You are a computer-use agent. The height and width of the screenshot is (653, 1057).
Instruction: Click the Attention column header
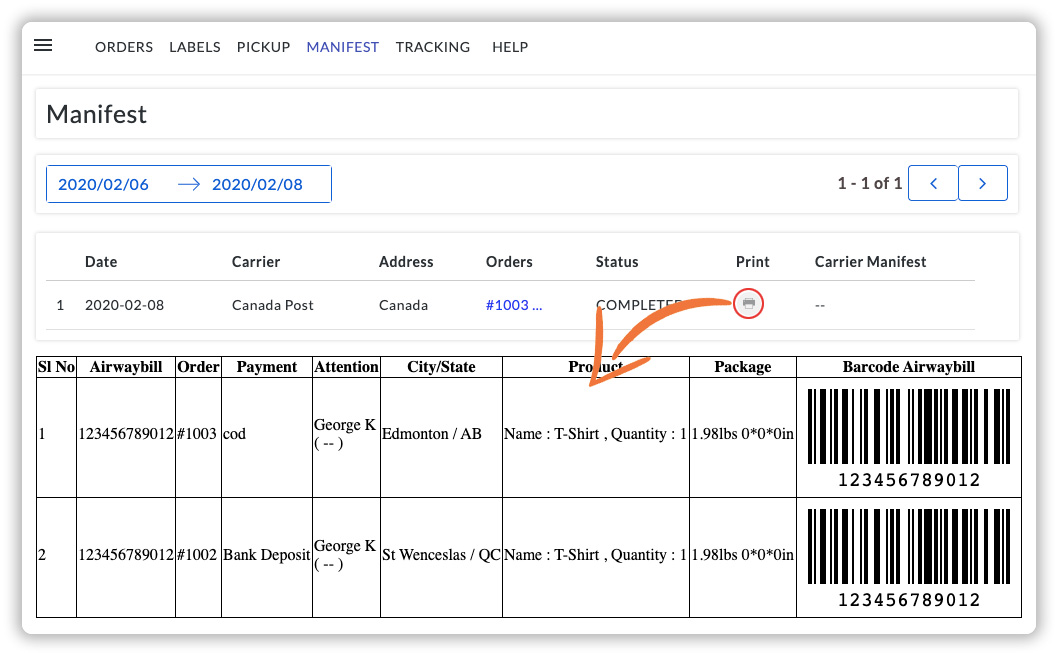click(x=346, y=367)
